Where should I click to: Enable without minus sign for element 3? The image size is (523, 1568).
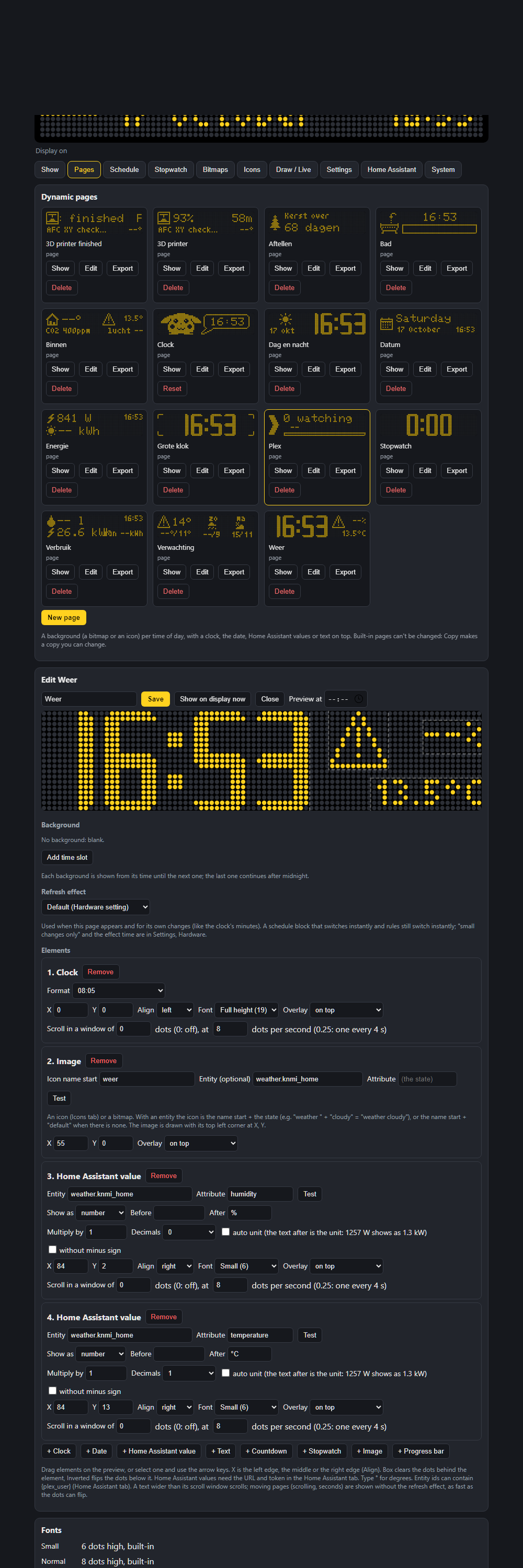pyautogui.click(x=52, y=1250)
